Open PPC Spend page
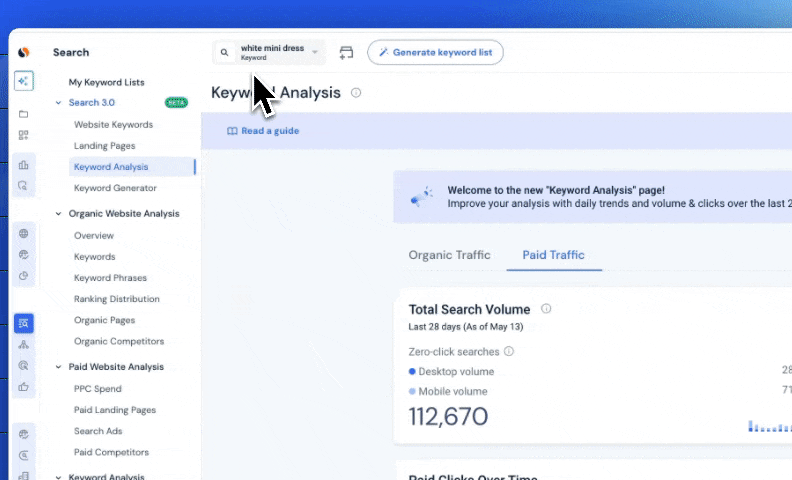The image size is (792, 480). (97, 389)
